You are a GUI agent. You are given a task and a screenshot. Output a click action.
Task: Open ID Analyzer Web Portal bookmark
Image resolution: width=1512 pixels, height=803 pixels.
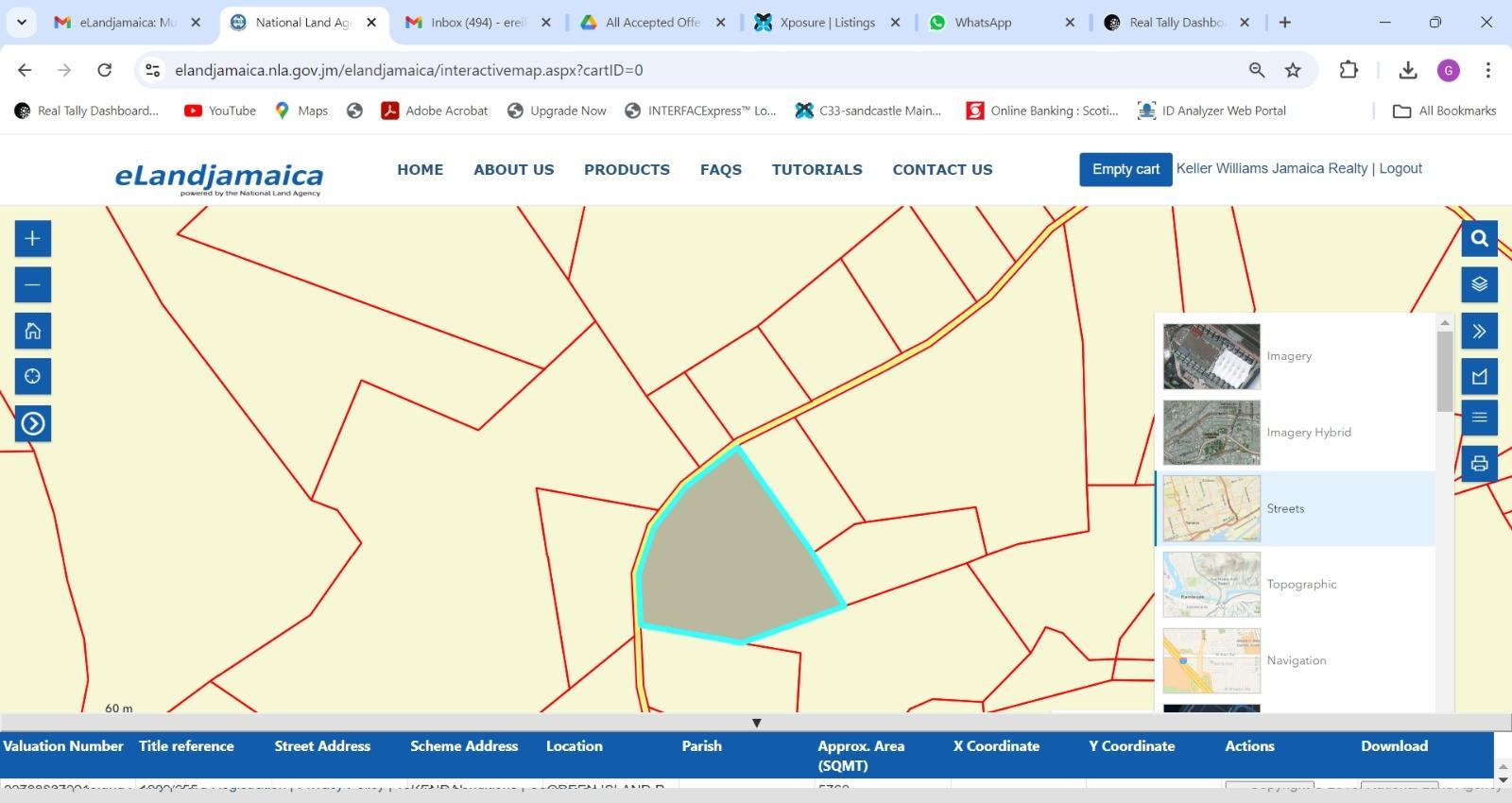click(x=1211, y=111)
